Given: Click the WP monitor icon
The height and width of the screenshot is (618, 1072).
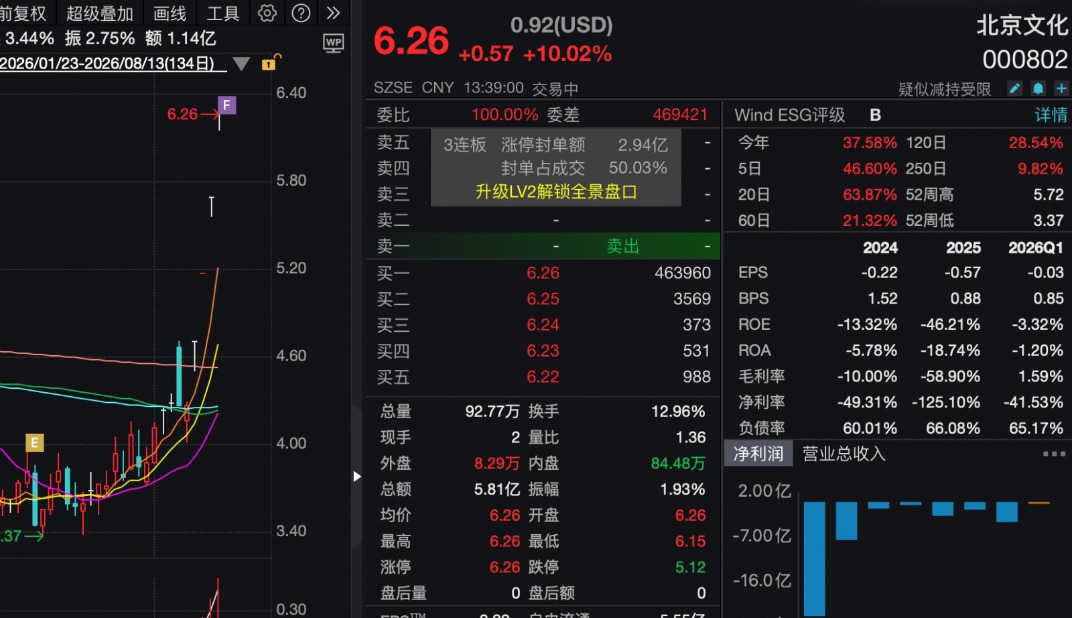Looking at the screenshot, I should click(x=333, y=44).
